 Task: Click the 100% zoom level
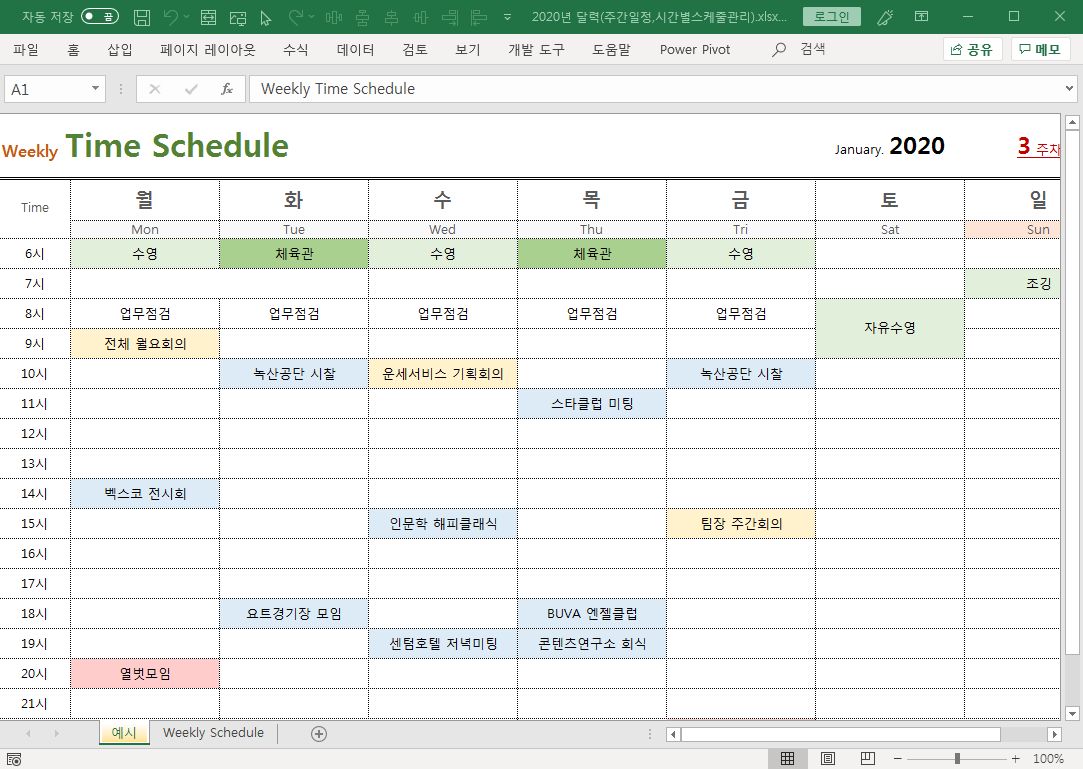1048,759
